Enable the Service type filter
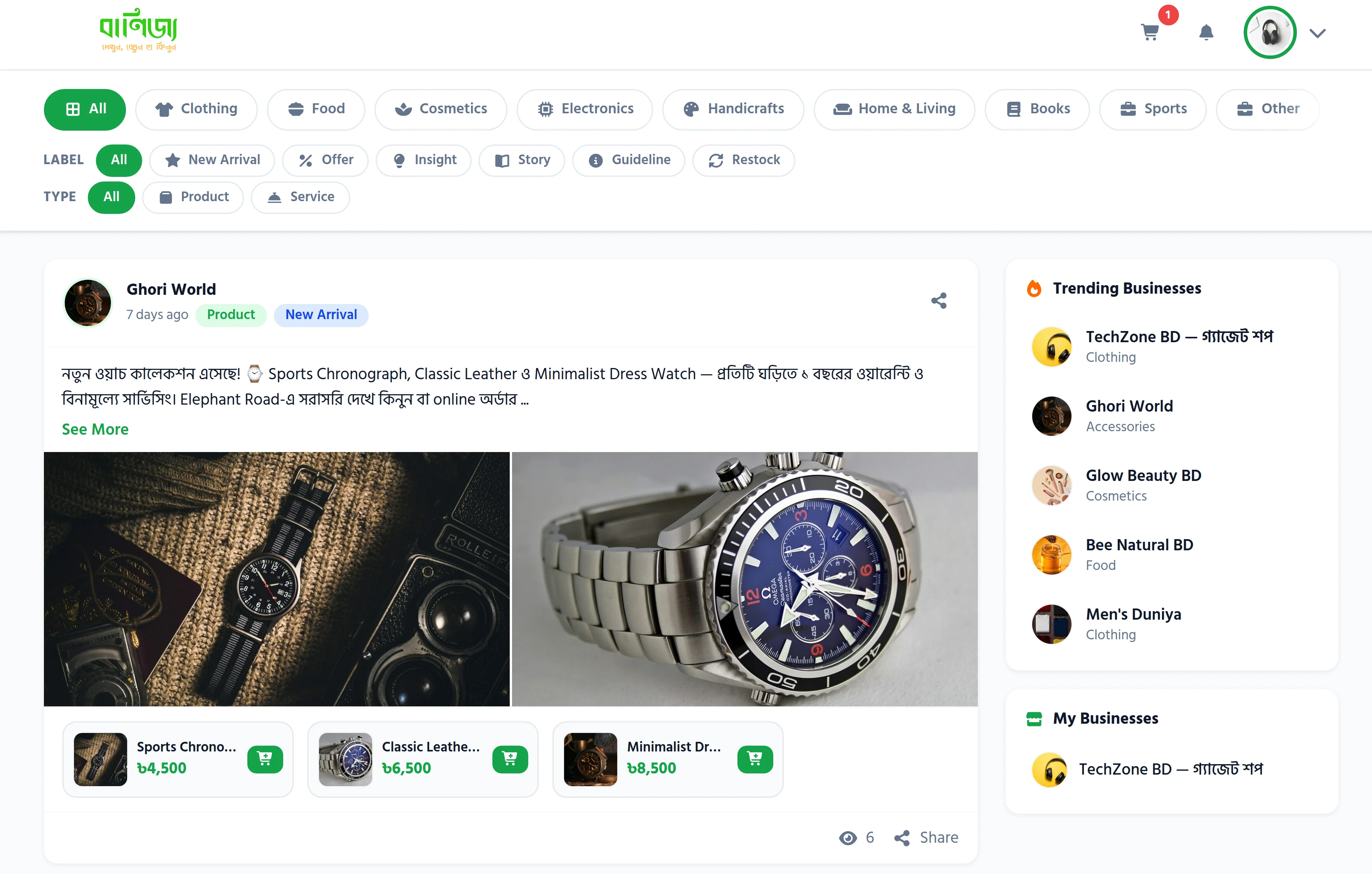This screenshot has width=1372, height=874. point(300,197)
